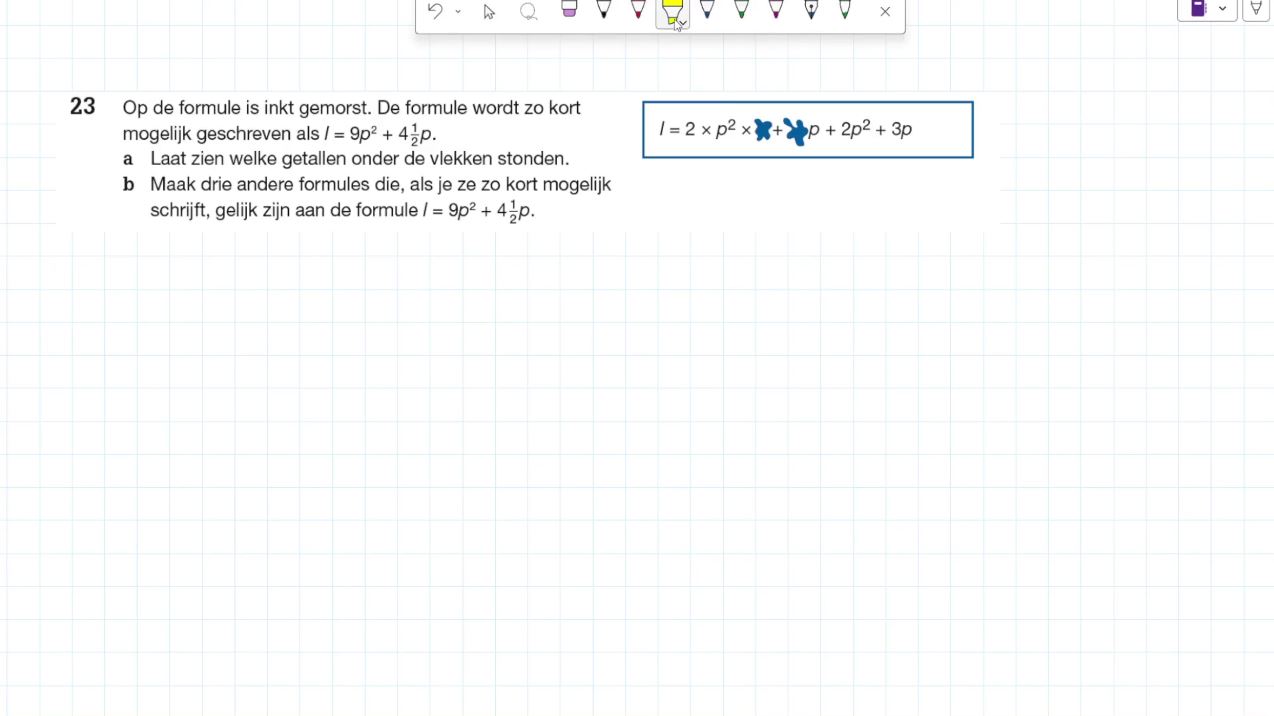Image resolution: width=1274 pixels, height=716 pixels.
Task: Choose the fountain pen tool
Action: pos(811,9)
